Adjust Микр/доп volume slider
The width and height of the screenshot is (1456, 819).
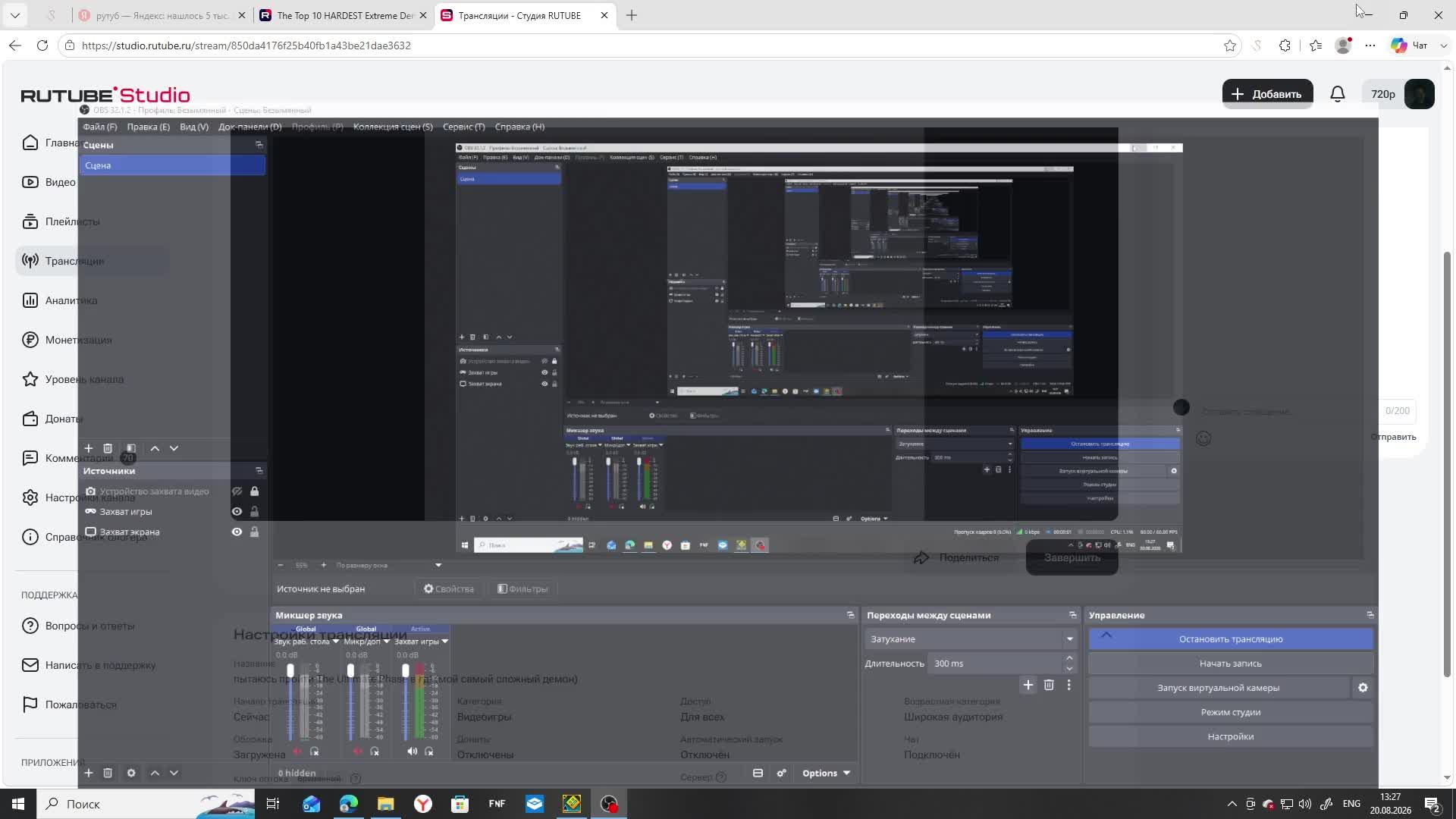(350, 670)
